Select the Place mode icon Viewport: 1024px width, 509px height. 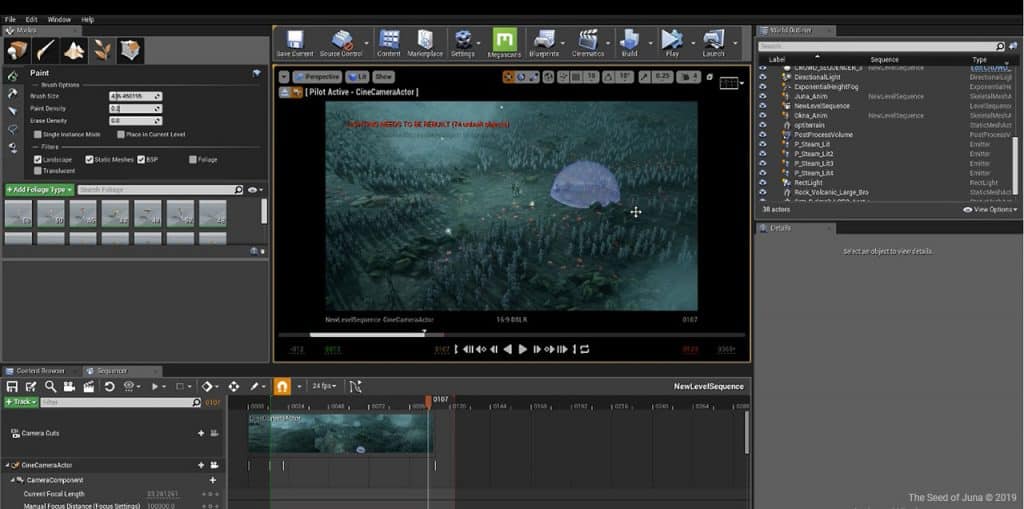[17, 51]
